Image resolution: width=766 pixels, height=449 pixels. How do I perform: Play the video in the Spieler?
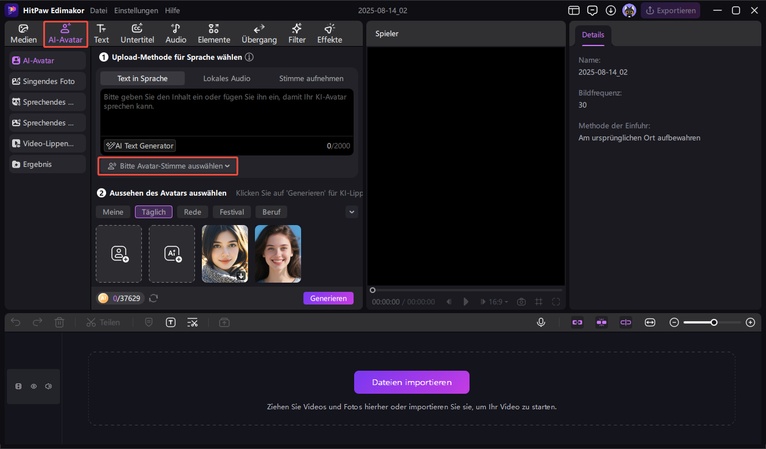[466, 302]
